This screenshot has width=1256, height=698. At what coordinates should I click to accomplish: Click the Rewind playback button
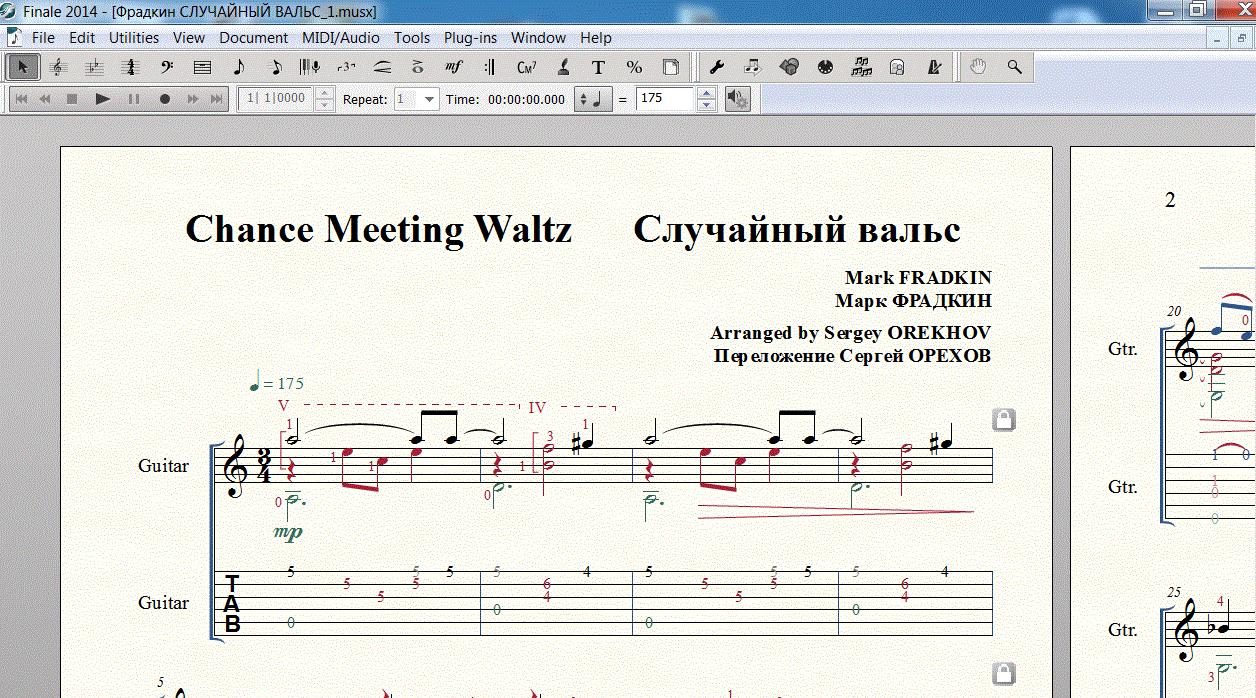[45, 99]
